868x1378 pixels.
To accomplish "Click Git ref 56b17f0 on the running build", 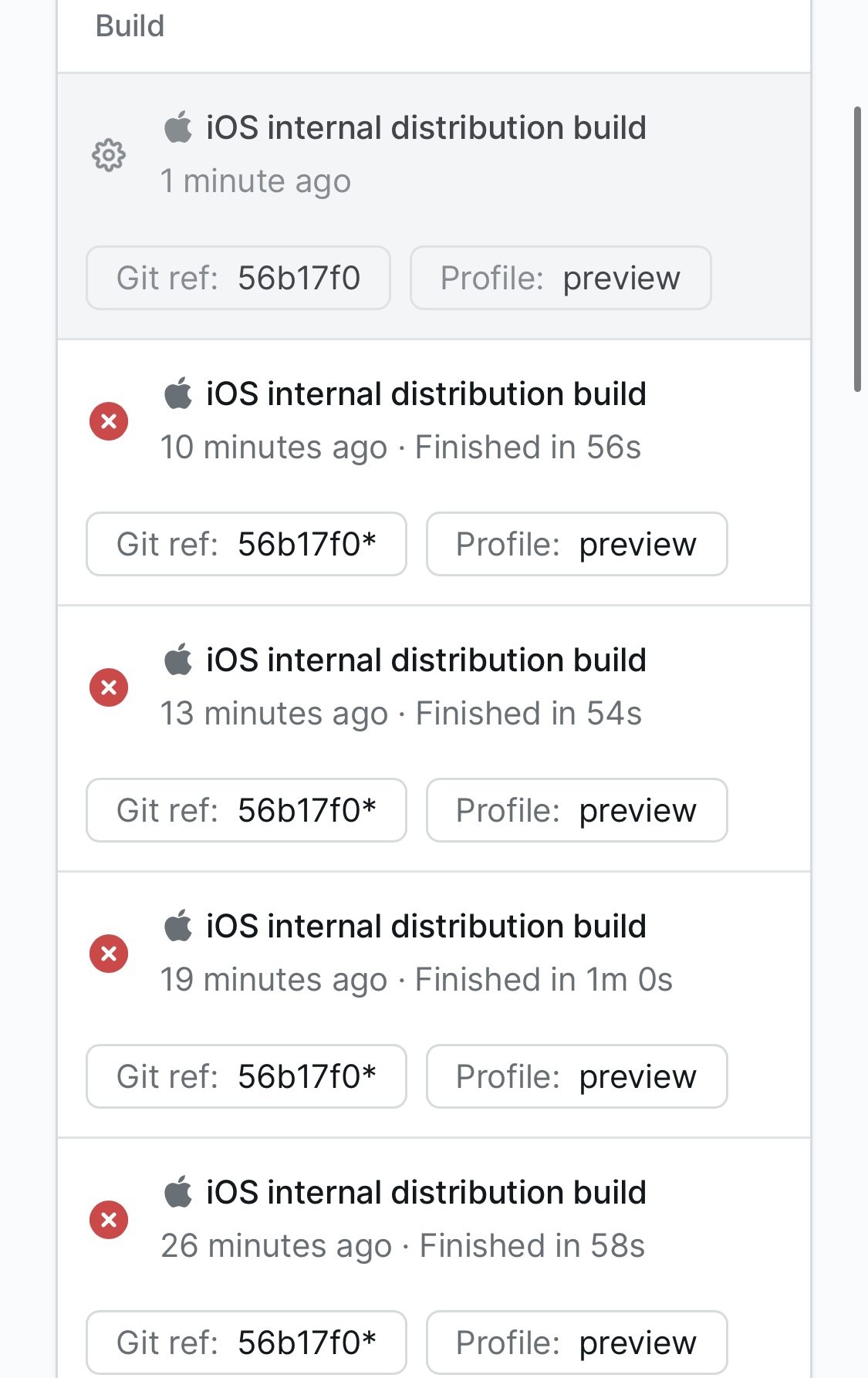I will click(x=238, y=278).
